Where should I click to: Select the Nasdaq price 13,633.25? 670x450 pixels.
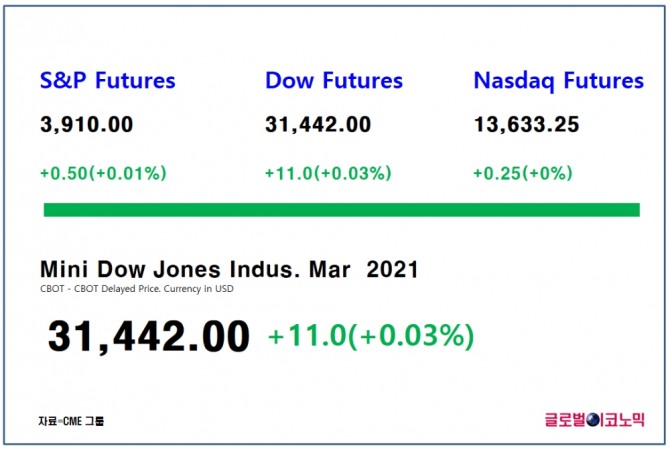click(x=526, y=125)
